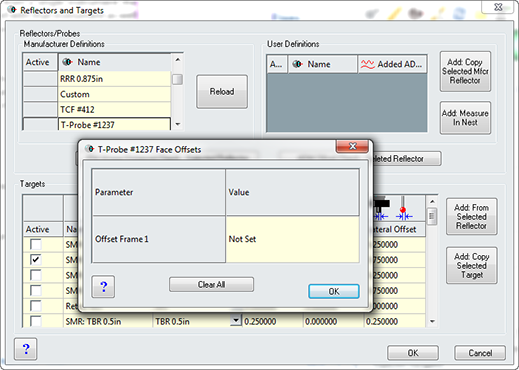Image resolution: width=519 pixels, height=370 pixels.
Task: Close the T-Probe #1237 Face Offsets dialog
Action: (352, 146)
